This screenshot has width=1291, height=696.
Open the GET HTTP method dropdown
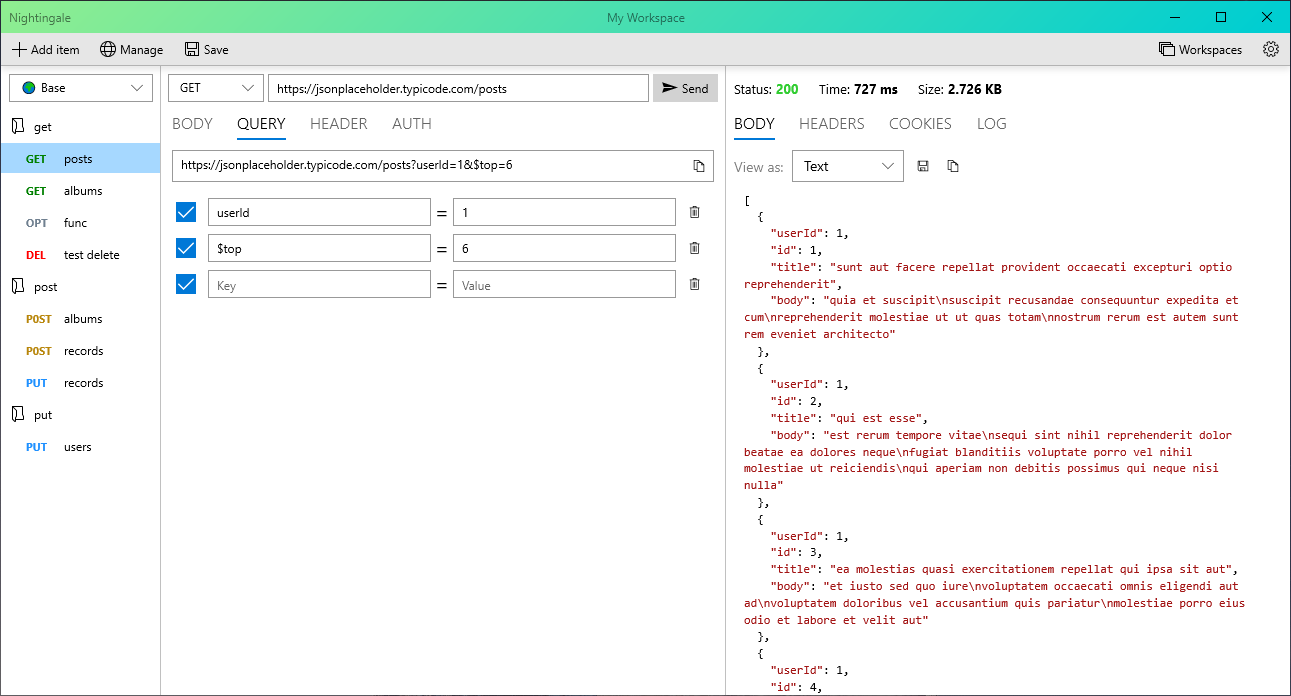[216, 88]
